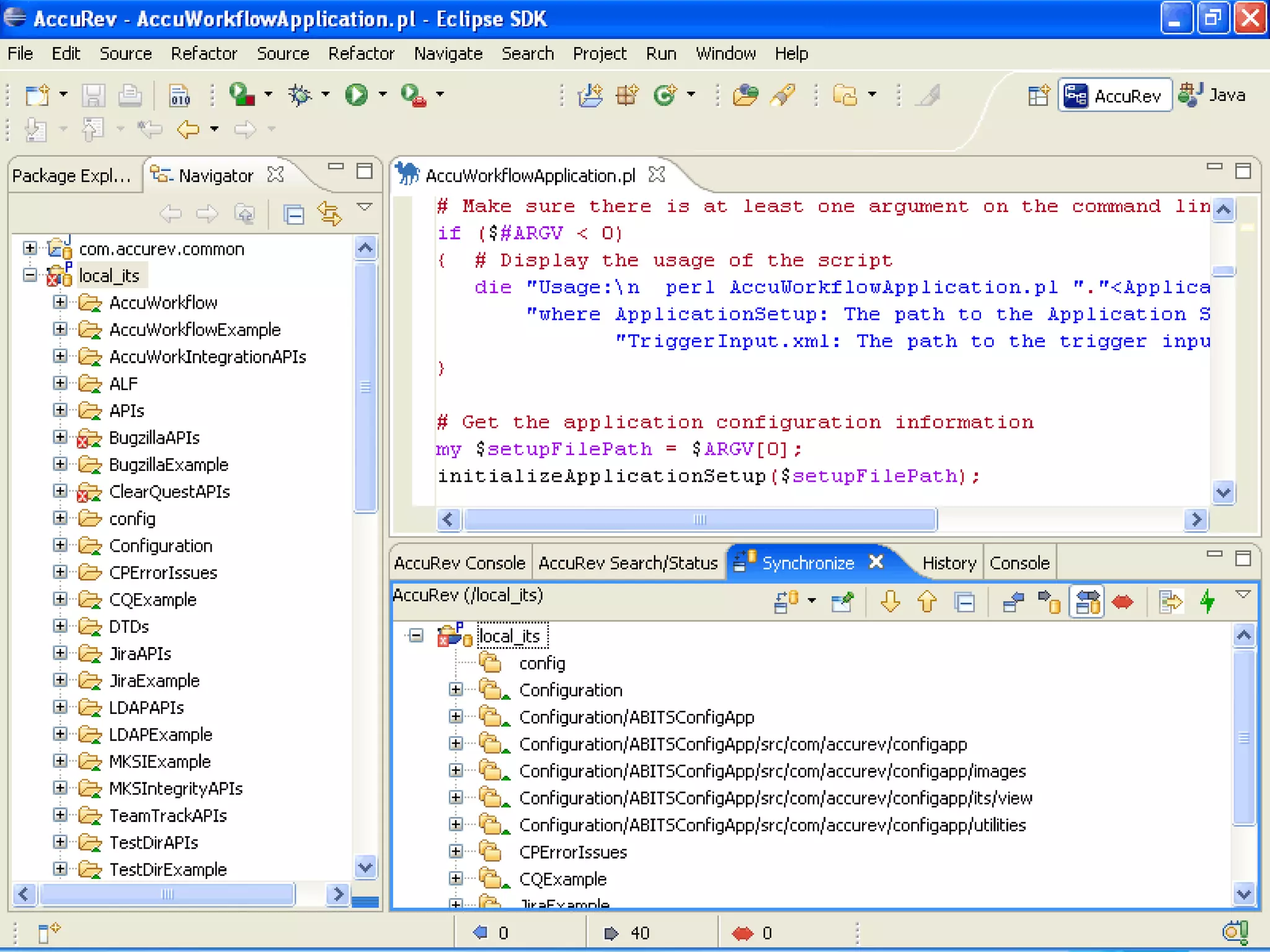Click Link with Editor in Navigator
Viewport: 1270px width, 952px height.
(329, 214)
